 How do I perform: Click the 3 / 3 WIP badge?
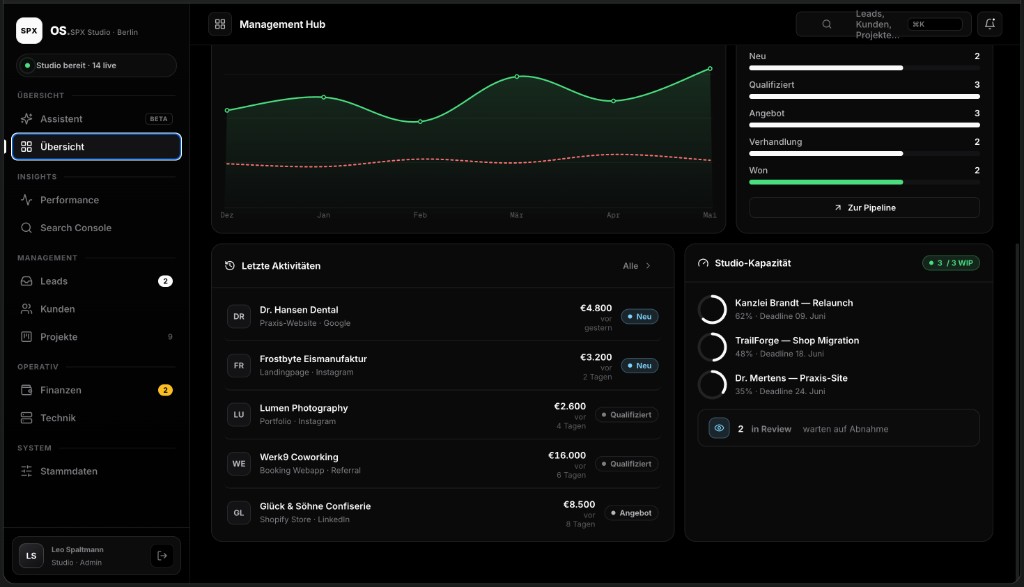point(951,263)
